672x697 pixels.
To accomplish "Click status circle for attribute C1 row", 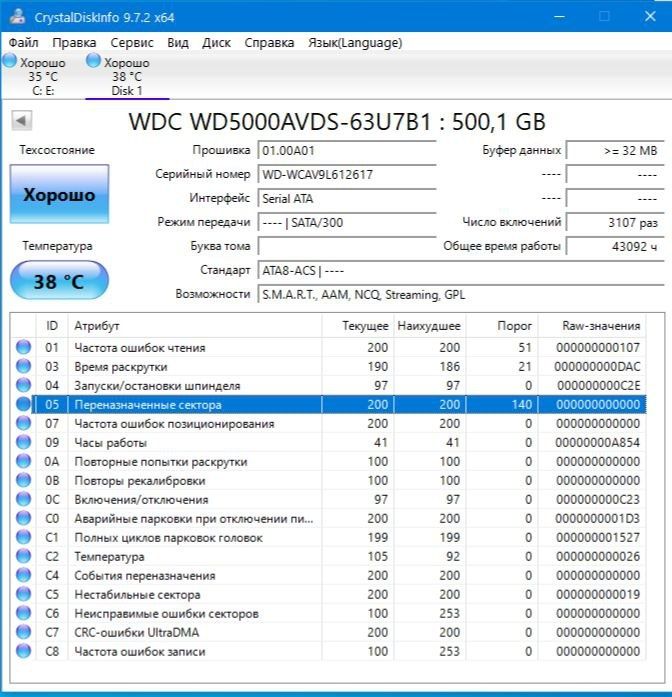I will 23,537.
